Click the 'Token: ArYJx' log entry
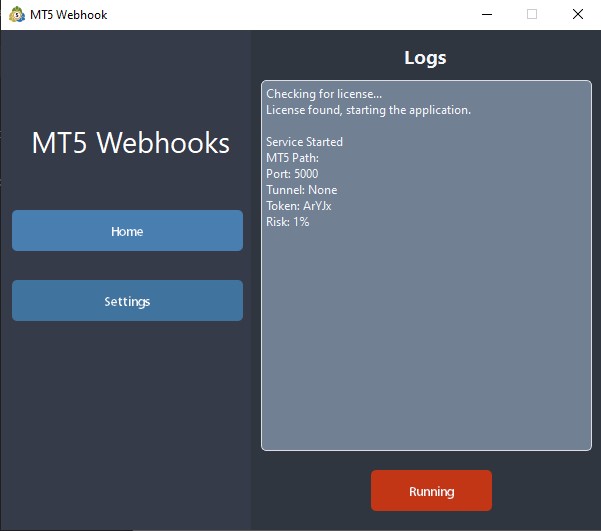 [299, 206]
